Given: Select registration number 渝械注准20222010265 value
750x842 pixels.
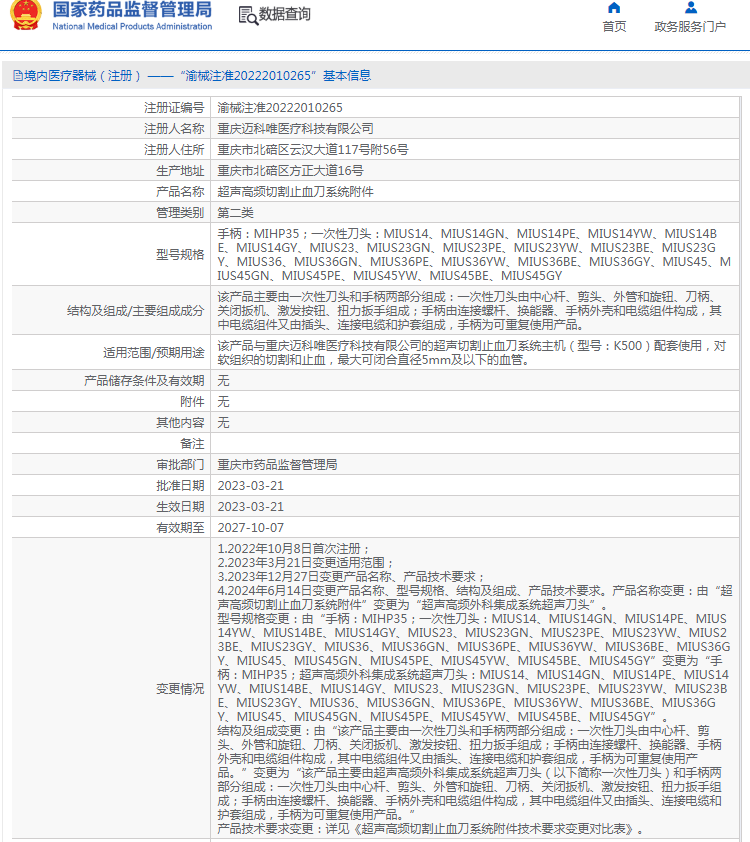Looking at the screenshot, I should (280, 107).
